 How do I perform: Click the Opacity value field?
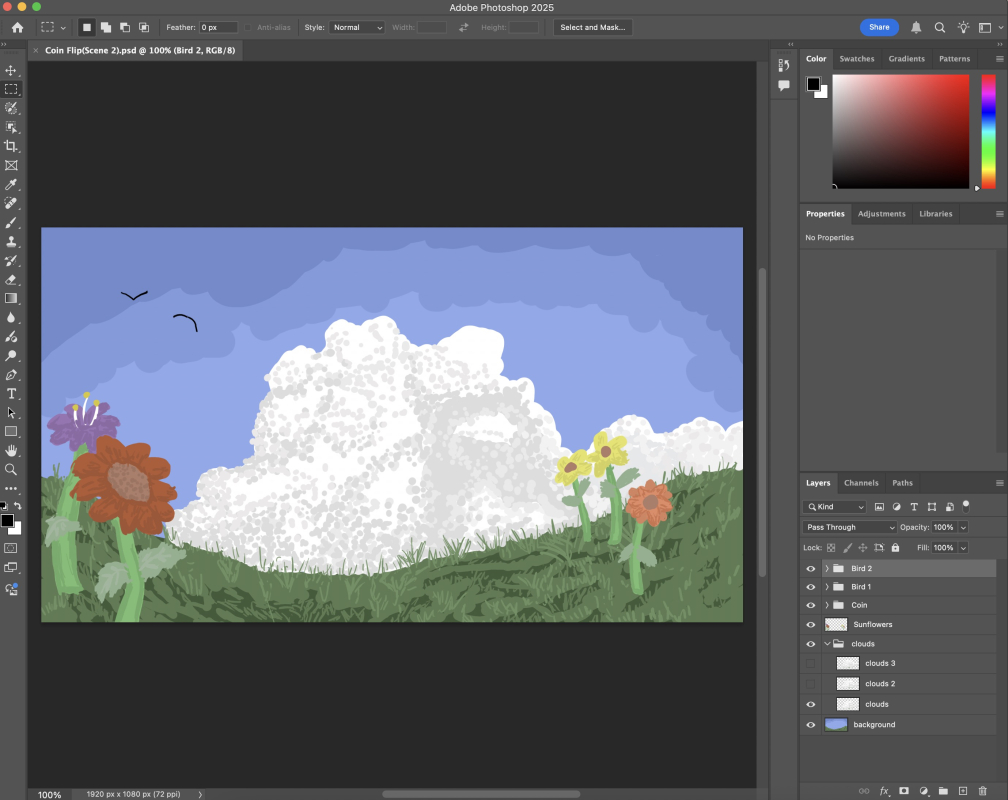tap(944, 527)
